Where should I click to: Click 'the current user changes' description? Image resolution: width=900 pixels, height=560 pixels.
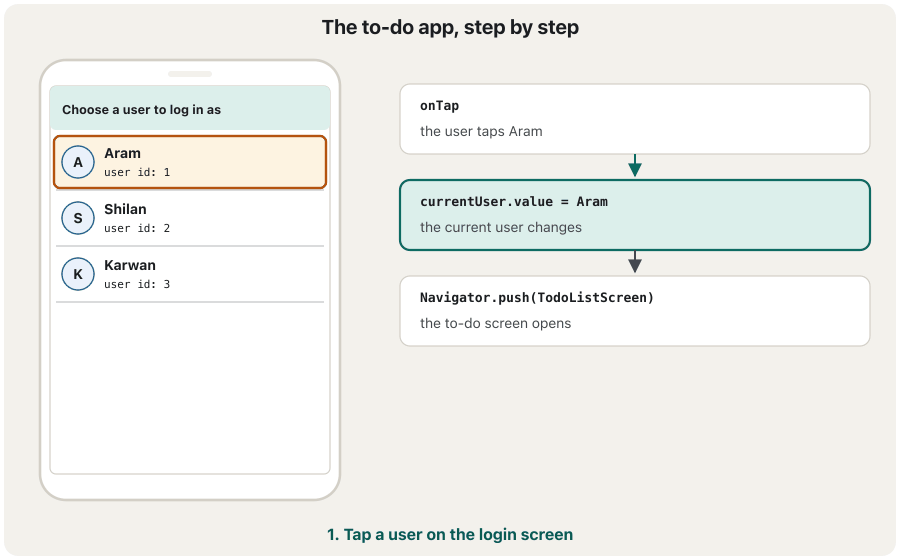(x=501, y=227)
